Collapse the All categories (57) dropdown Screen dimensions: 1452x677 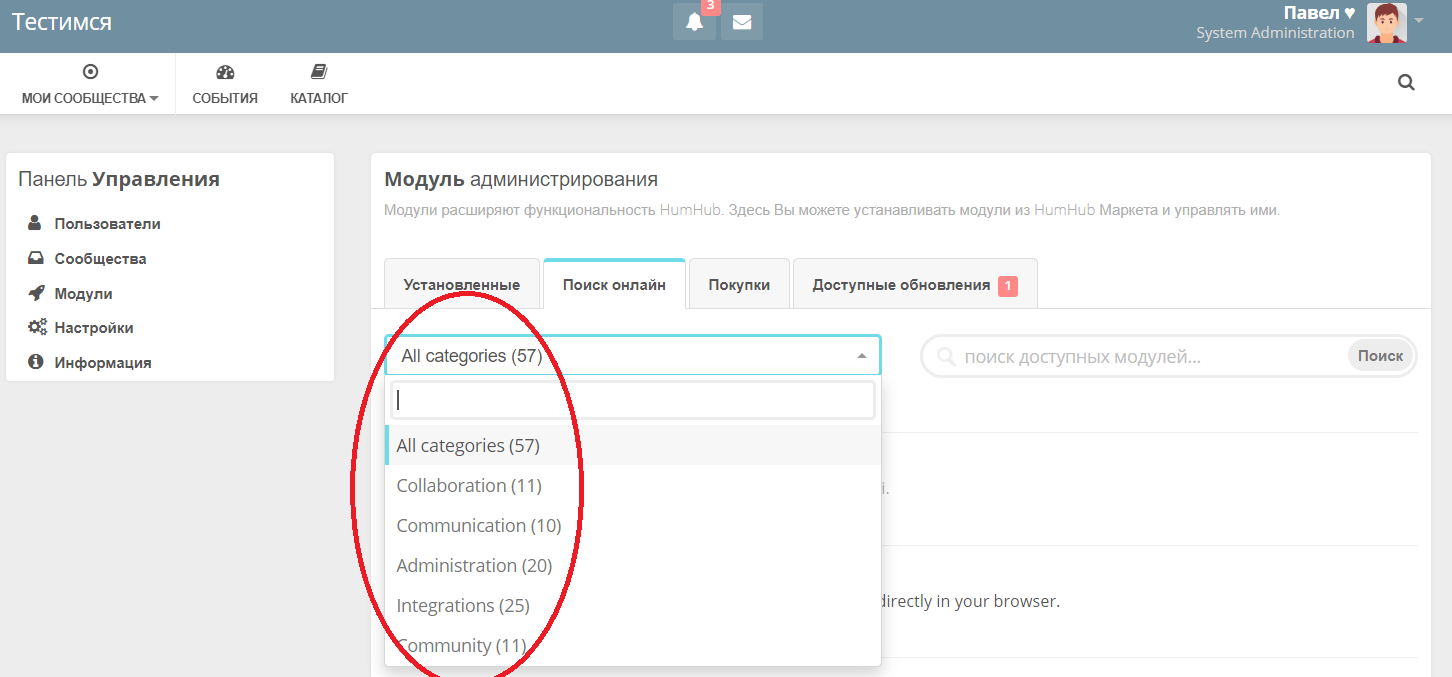pos(633,355)
